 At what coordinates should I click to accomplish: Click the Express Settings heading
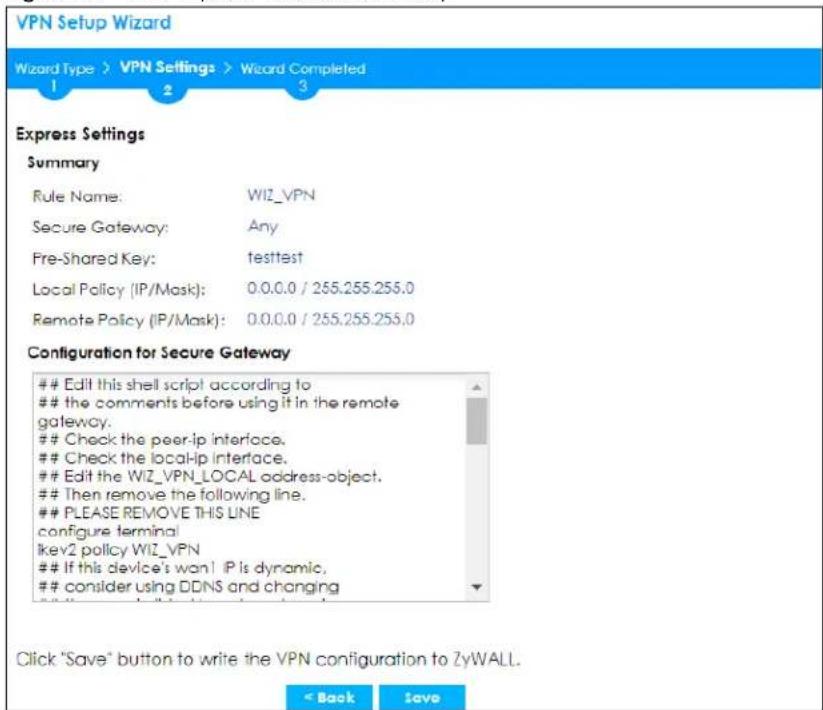(x=80, y=134)
